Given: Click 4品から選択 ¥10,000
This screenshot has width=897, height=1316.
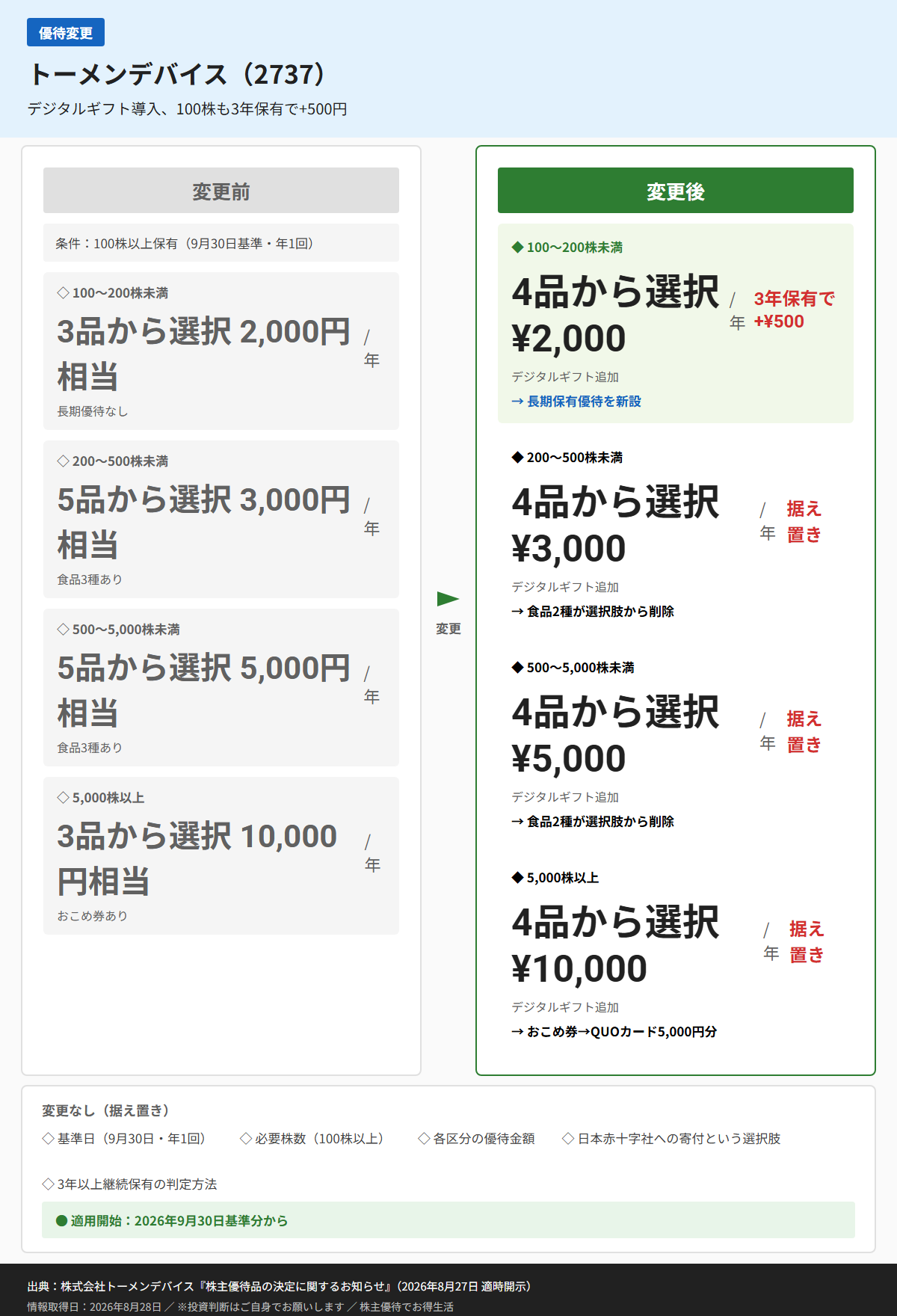Looking at the screenshot, I should 615,945.
